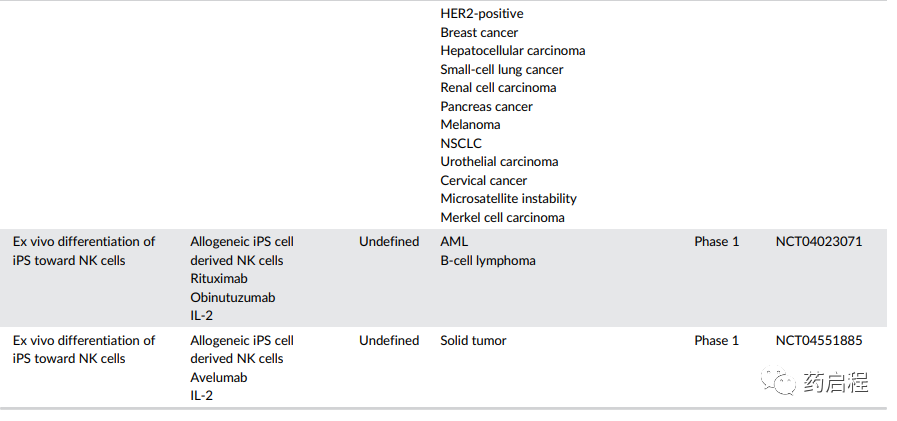Screen dimensions: 897x421
Task: Select the Obinutuzumab drug entry
Action: pos(233,297)
